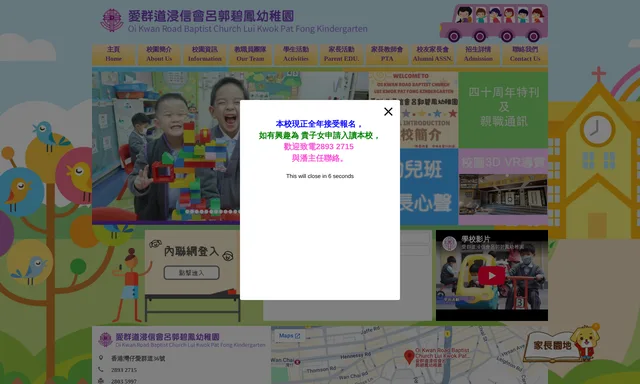The height and width of the screenshot is (384, 640).
Task: Click the kindergarten logo in the header
Action: (x=112, y=20)
